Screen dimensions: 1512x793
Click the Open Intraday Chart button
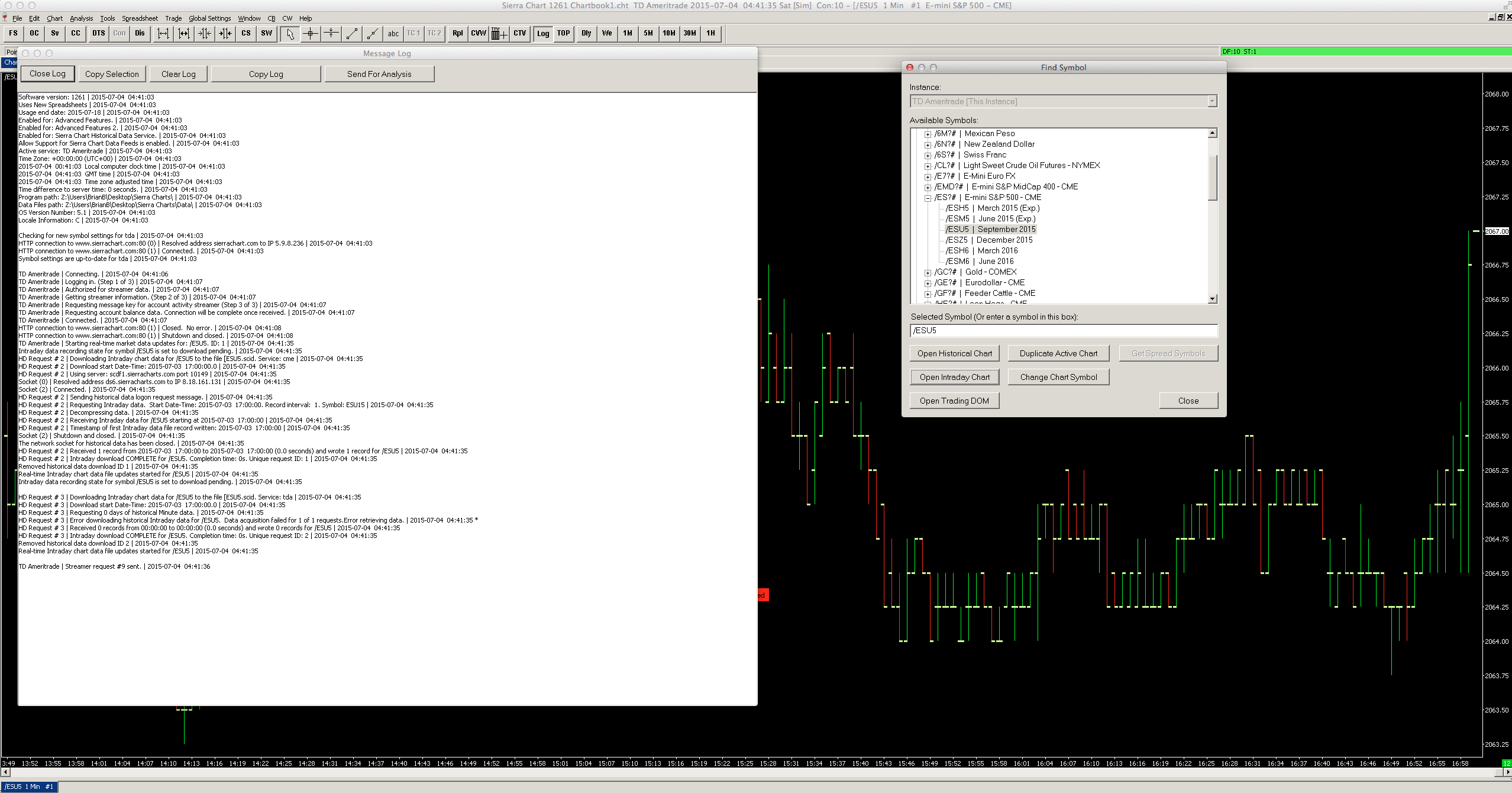[954, 378]
